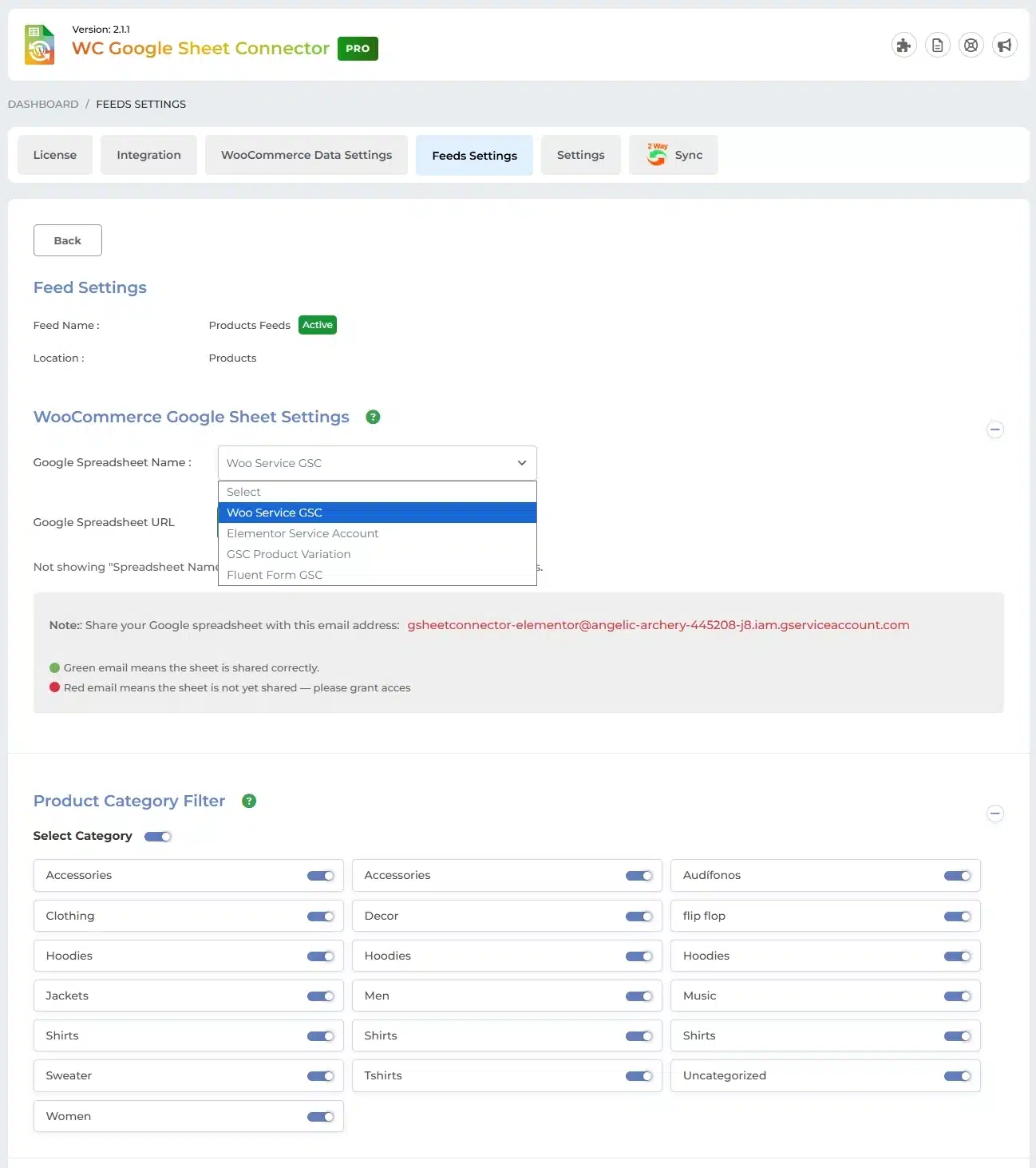Disable the Clothing category toggle
Screen dimensions: 1036x1168
[320, 916]
